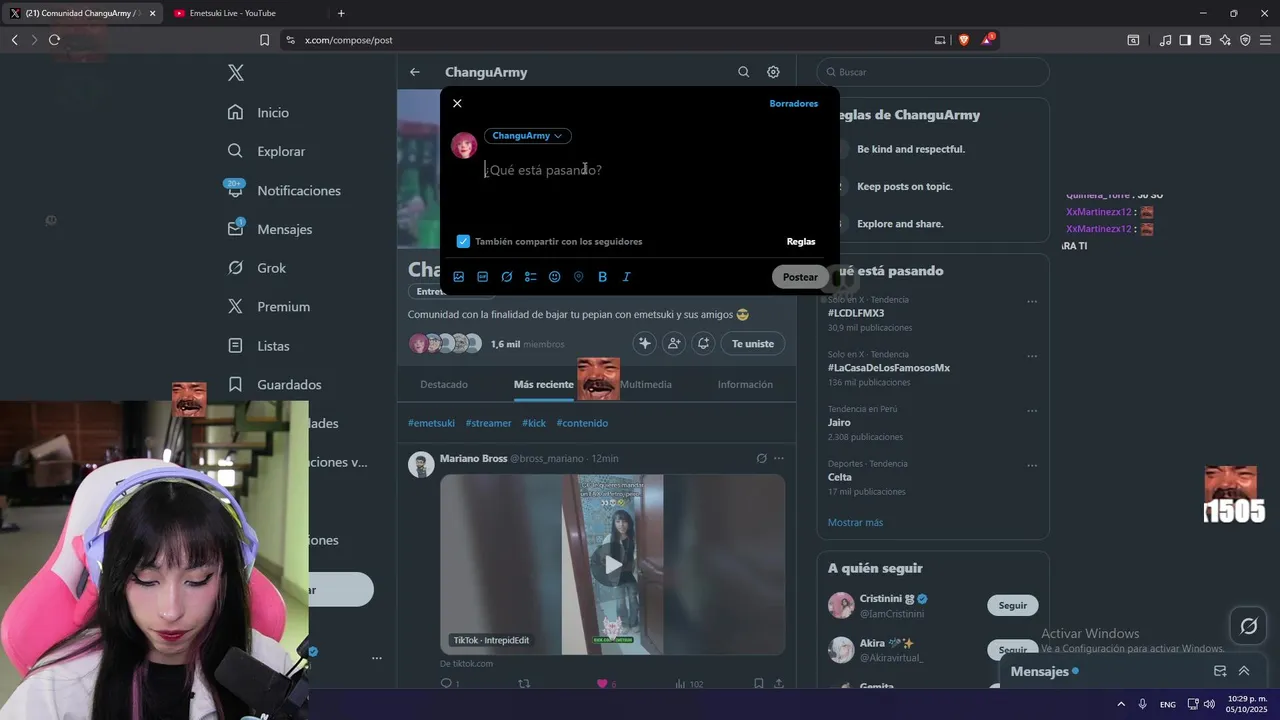Open Mariano Bross profile avatar
The image size is (1280, 720).
coord(421,465)
